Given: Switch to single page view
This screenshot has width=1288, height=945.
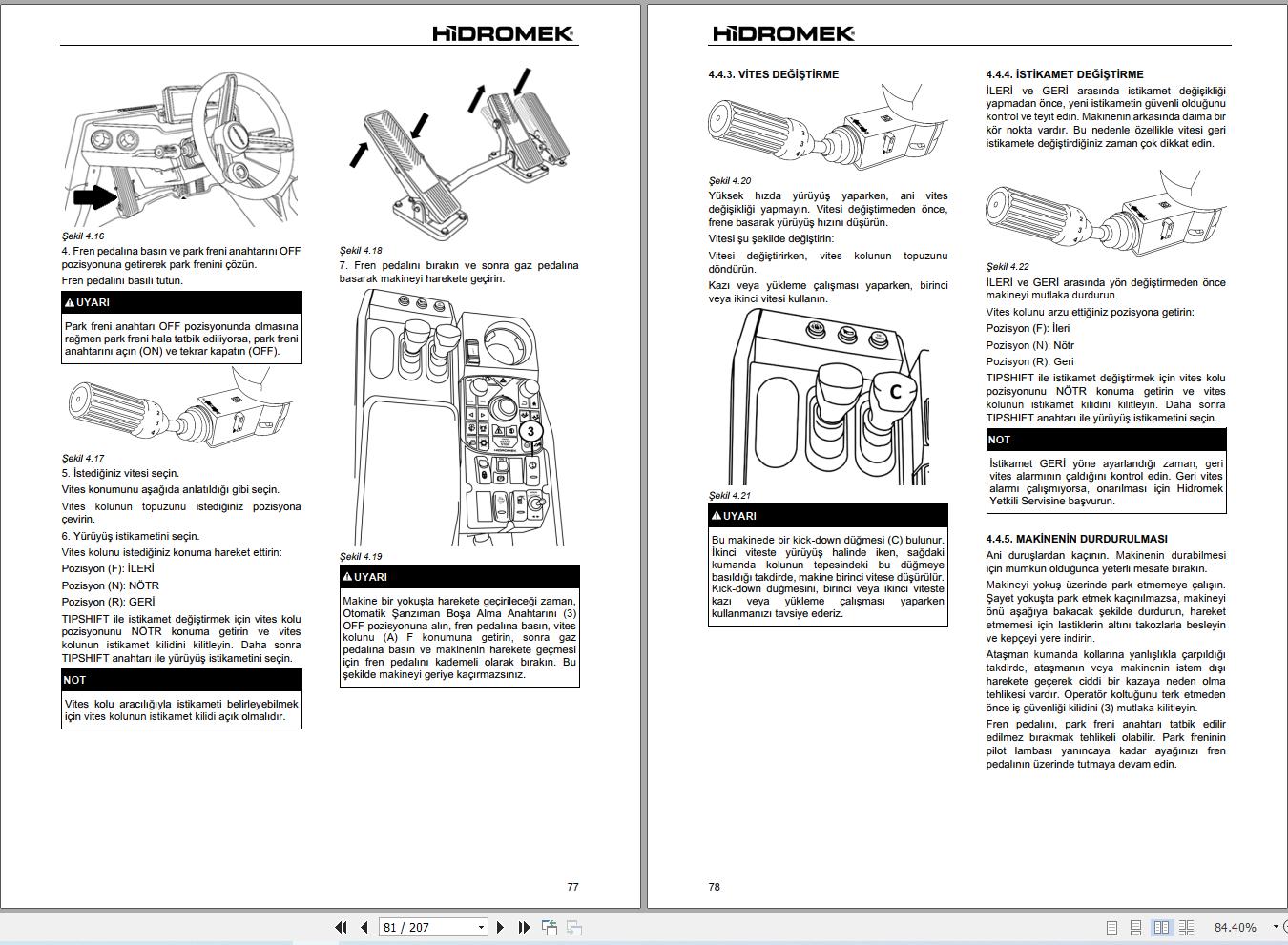Looking at the screenshot, I should [x=1111, y=927].
